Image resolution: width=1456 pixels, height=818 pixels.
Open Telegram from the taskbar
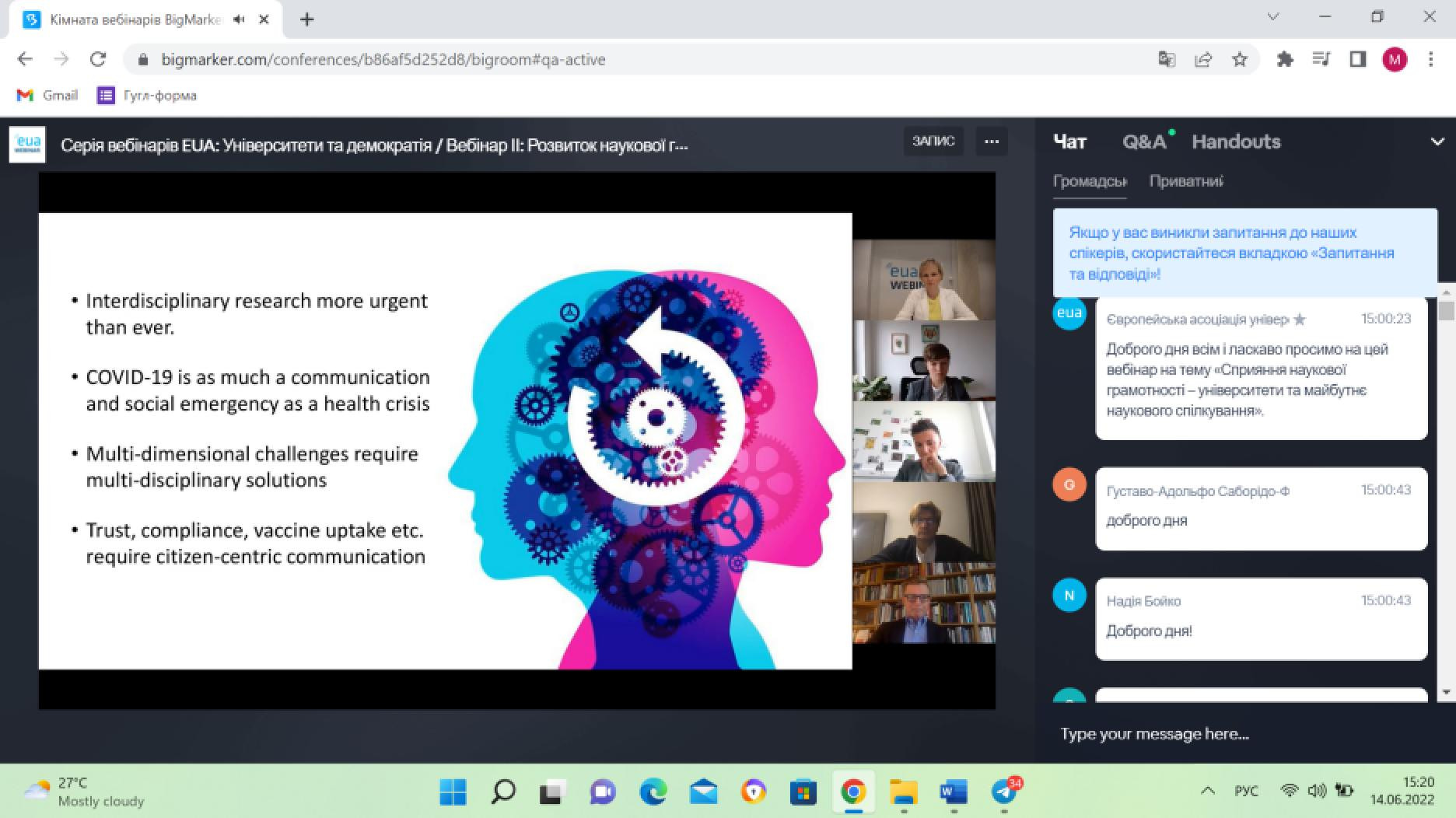pos(1005,792)
